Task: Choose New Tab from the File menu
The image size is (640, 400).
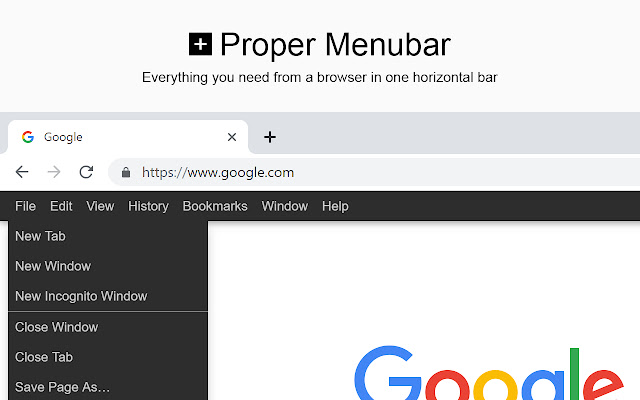Action: pyautogui.click(x=108, y=236)
